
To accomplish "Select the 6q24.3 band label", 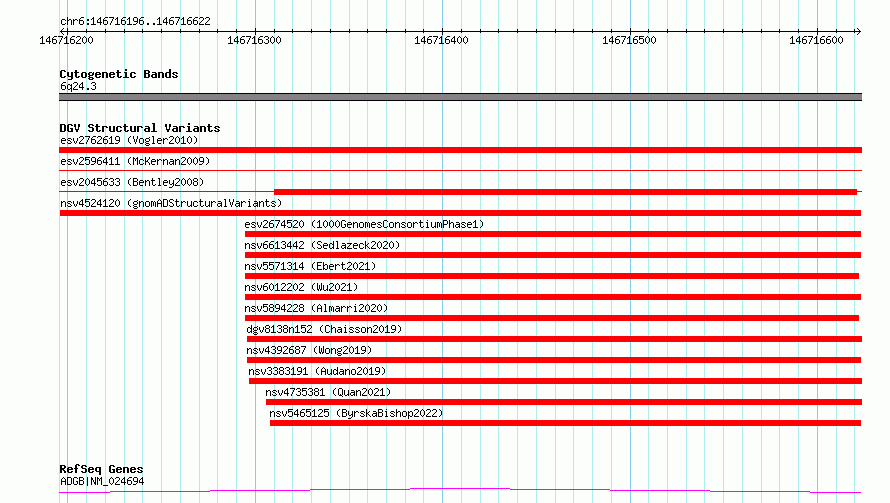I will click(x=78, y=86).
